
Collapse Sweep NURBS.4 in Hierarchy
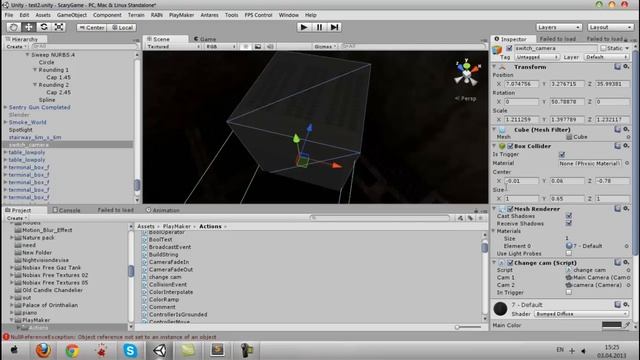click(x=27, y=55)
